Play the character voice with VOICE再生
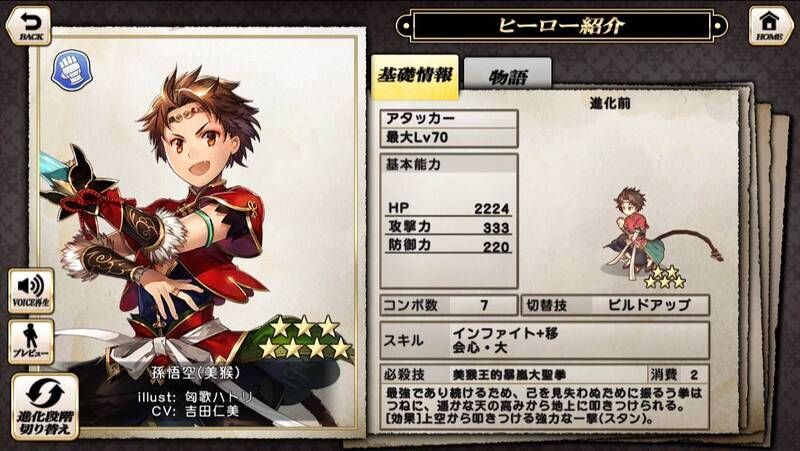The width and height of the screenshot is (800, 451). point(31,291)
